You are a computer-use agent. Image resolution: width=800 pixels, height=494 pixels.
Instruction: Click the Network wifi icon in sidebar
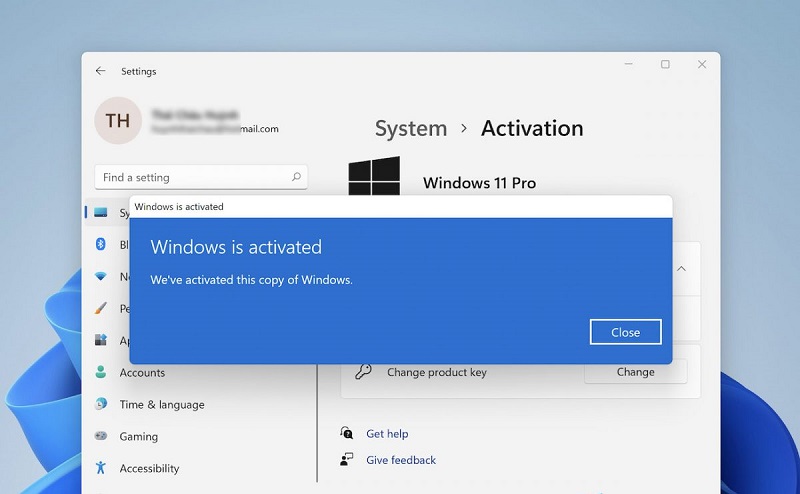(101, 276)
